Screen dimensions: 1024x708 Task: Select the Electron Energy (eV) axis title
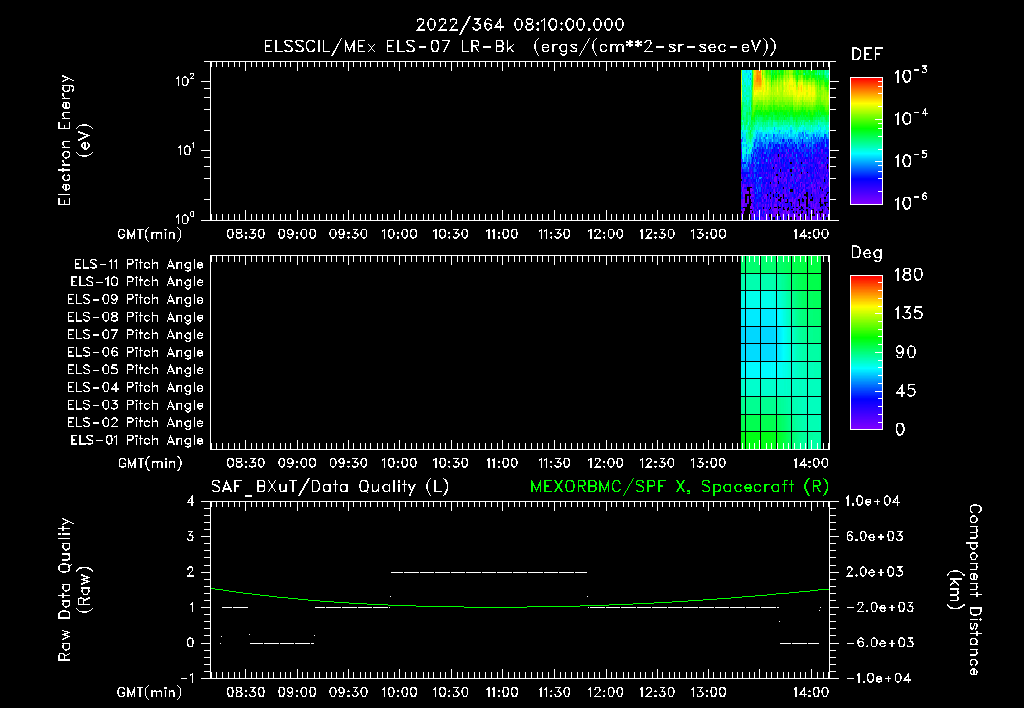pyautogui.click(x=74, y=140)
